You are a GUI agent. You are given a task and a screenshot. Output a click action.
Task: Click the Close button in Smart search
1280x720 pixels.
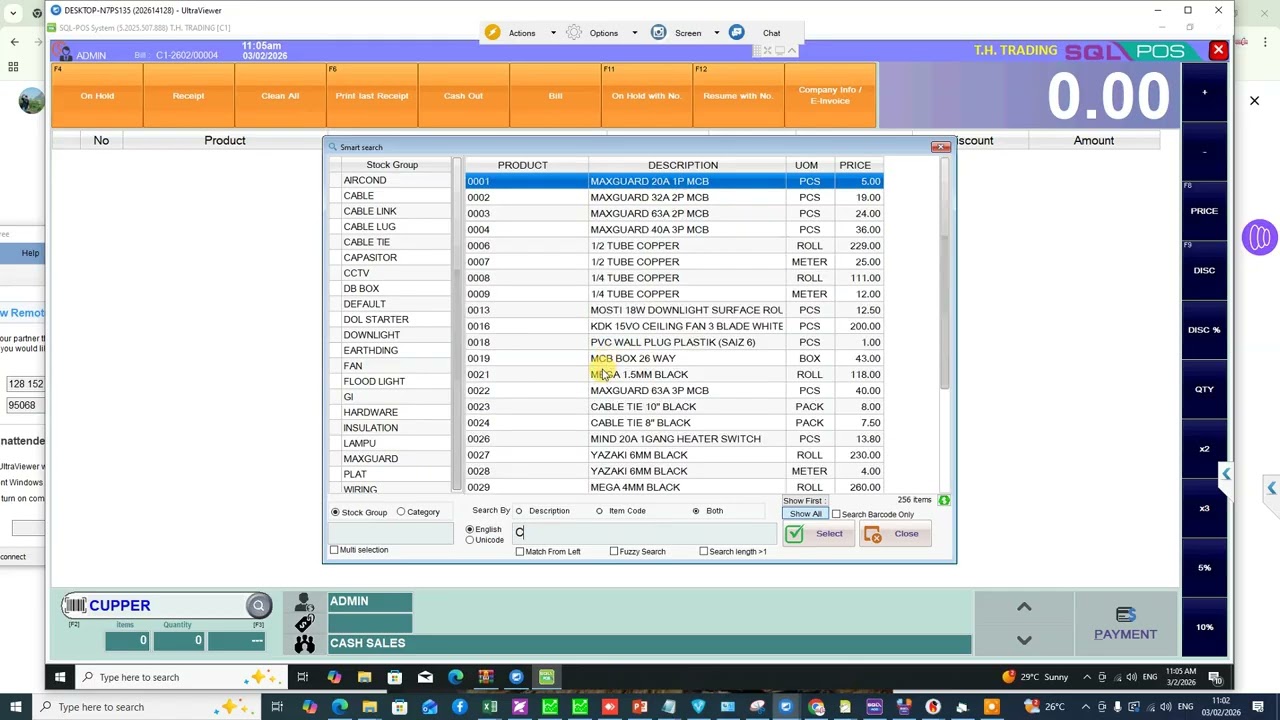tap(895, 534)
